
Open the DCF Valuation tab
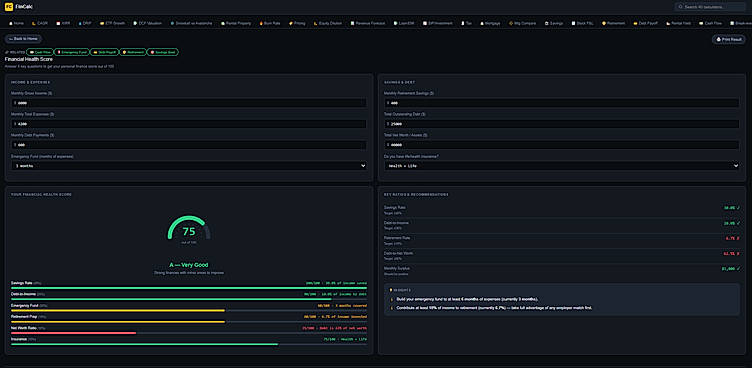point(147,23)
